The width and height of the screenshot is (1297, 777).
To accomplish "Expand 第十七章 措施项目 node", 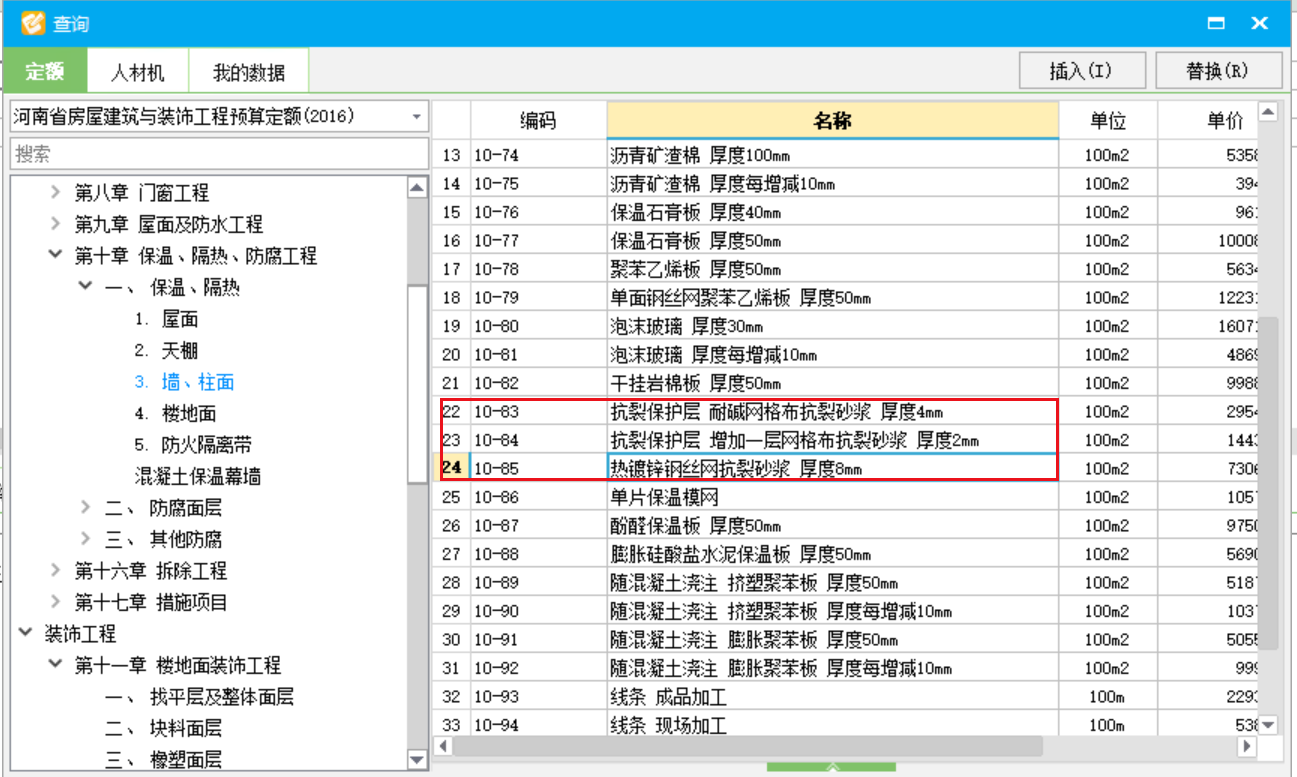I will click(x=55, y=602).
